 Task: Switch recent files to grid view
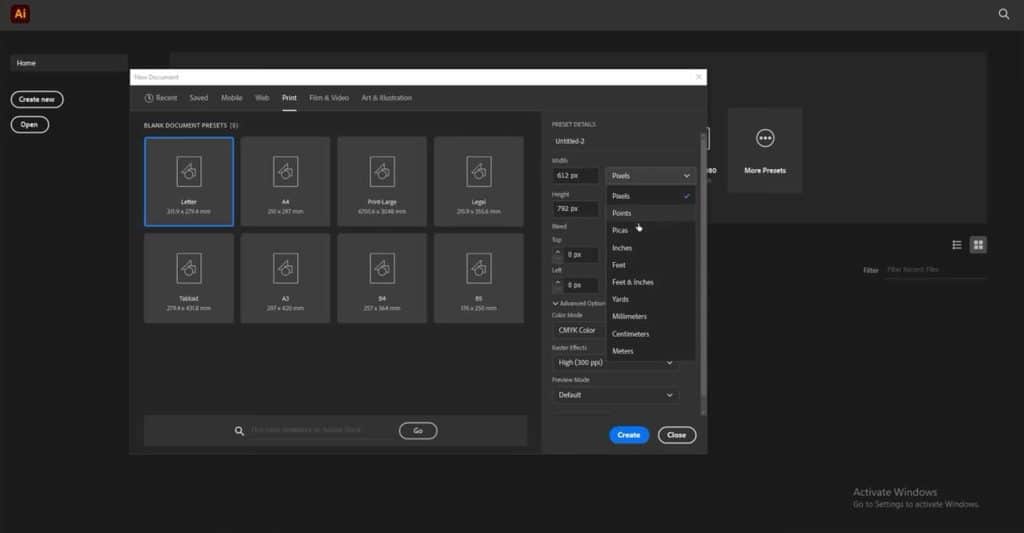pyautogui.click(x=978, y=245)
